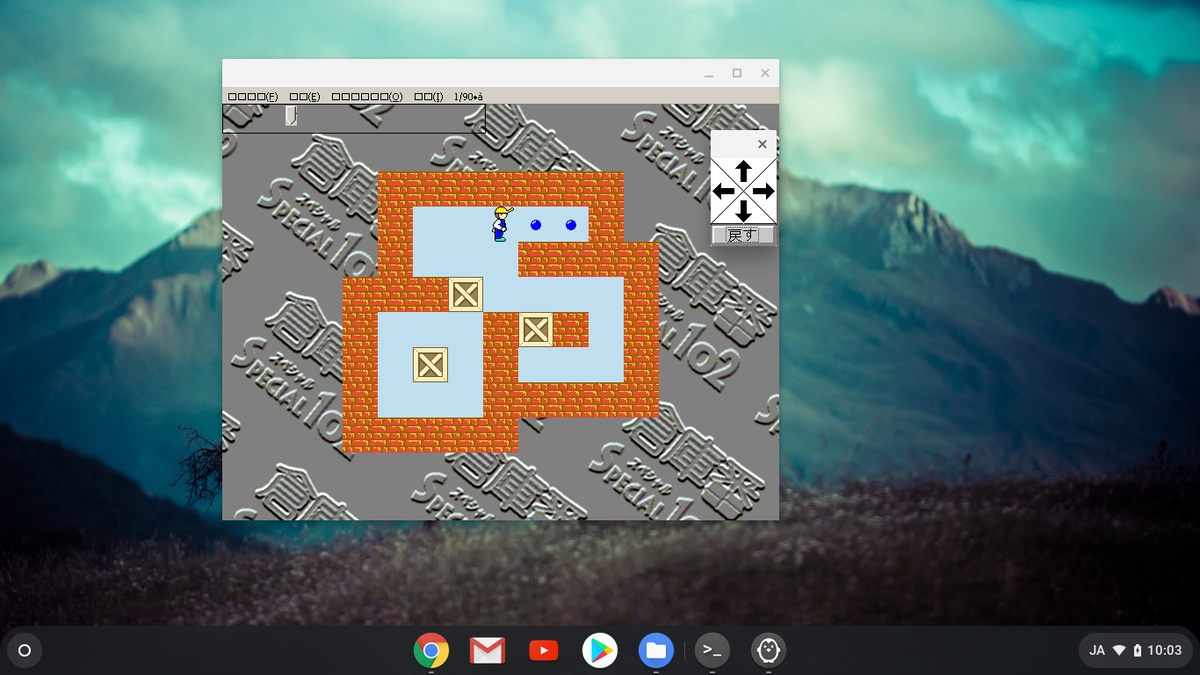
Task: Click the down arrow on the direction pad
Action: click(x=743, y=211)
